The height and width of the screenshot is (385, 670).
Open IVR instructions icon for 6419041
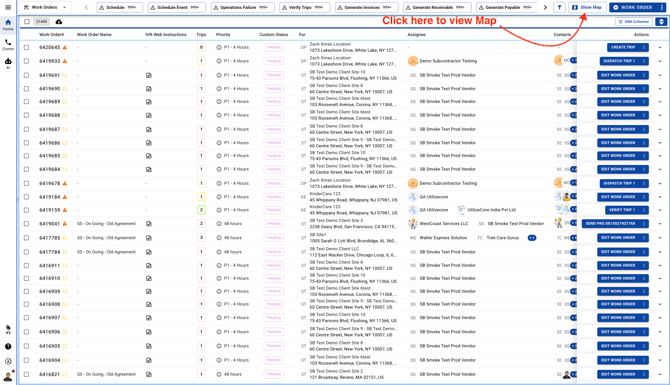click(x=149, y=223)
